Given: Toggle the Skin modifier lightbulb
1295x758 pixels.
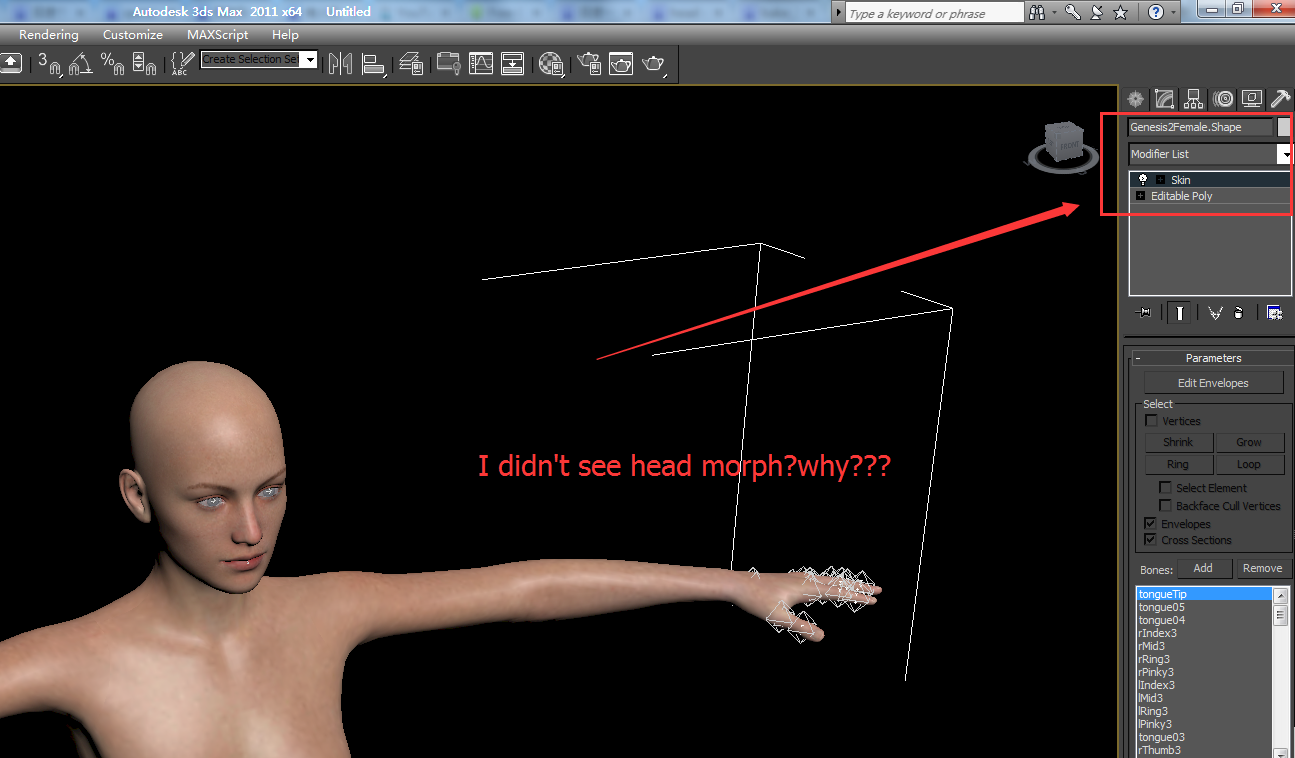Looking at the screenshot, I should click(x=1142, y=180).
